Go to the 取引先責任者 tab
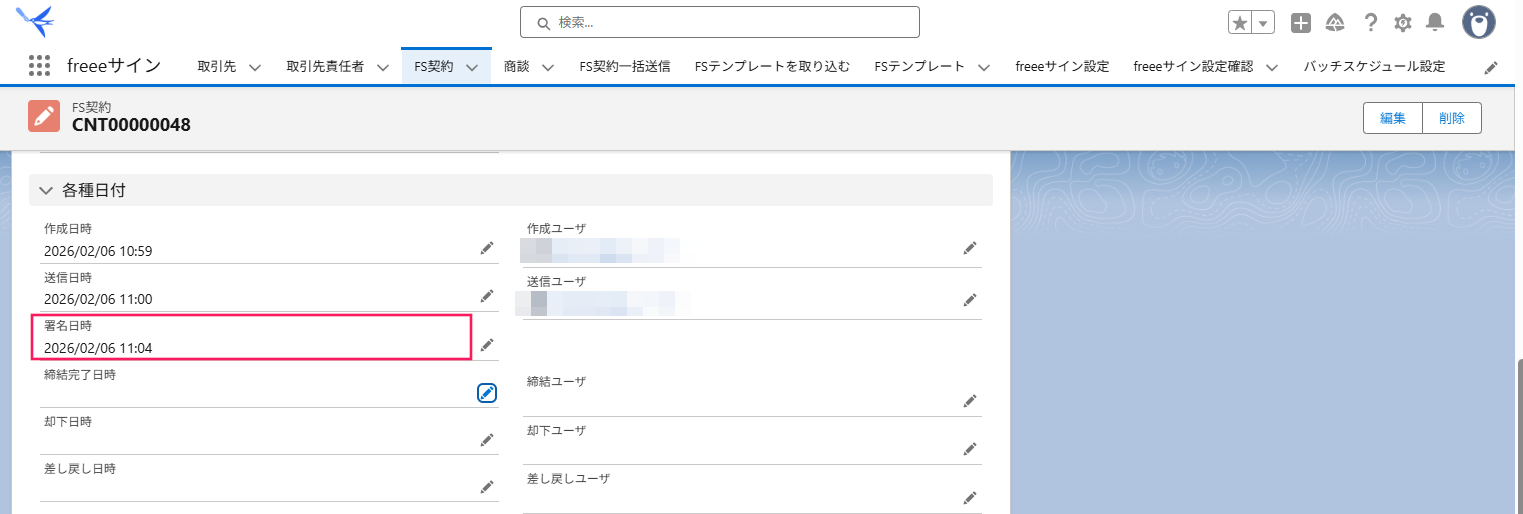1523x514 pixels. [x=325, y=67]
